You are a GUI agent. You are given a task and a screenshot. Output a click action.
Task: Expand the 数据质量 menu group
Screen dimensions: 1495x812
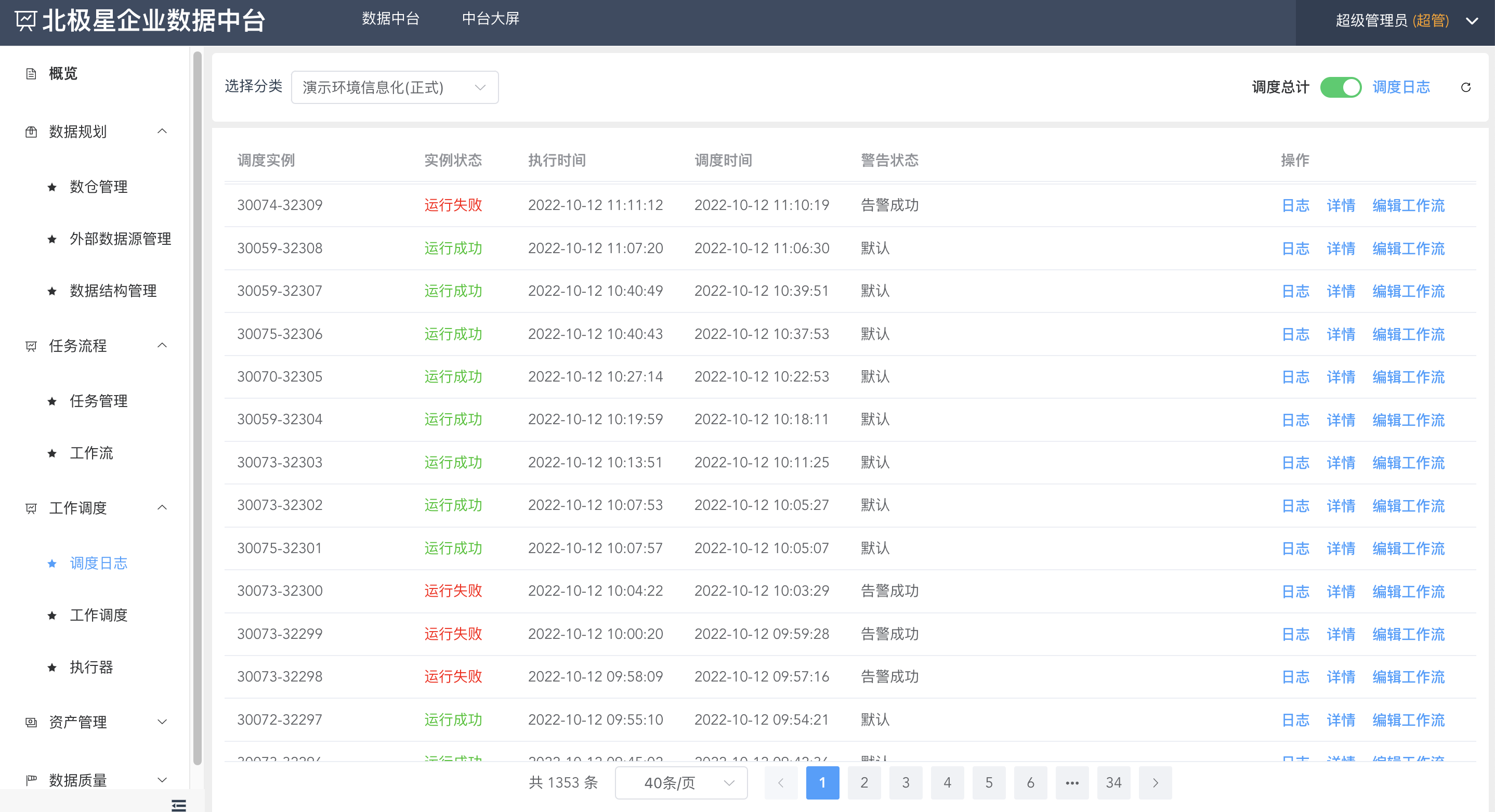click(163, 780)
